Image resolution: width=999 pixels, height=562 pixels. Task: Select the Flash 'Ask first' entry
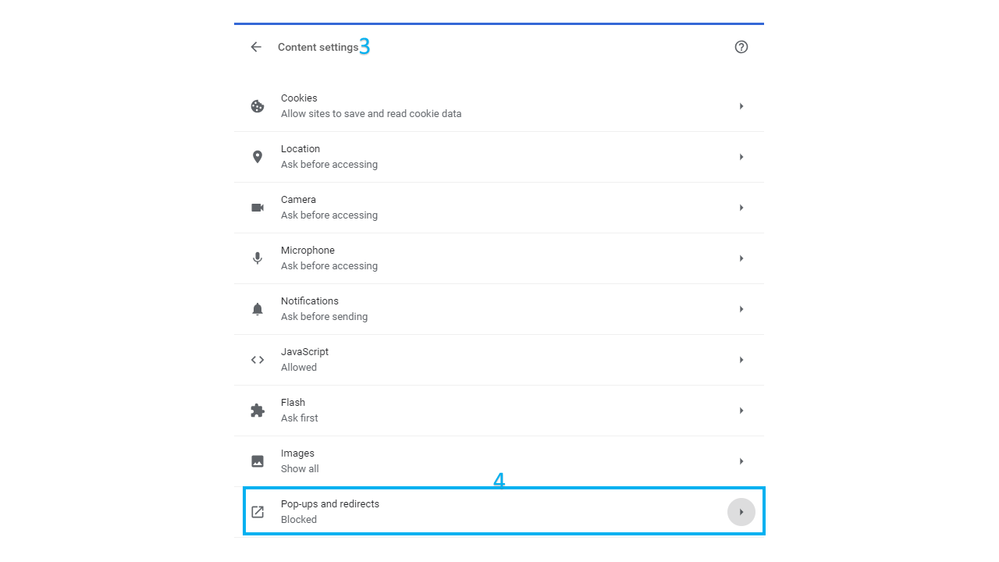pyautogui.click(x=299, y=418)
